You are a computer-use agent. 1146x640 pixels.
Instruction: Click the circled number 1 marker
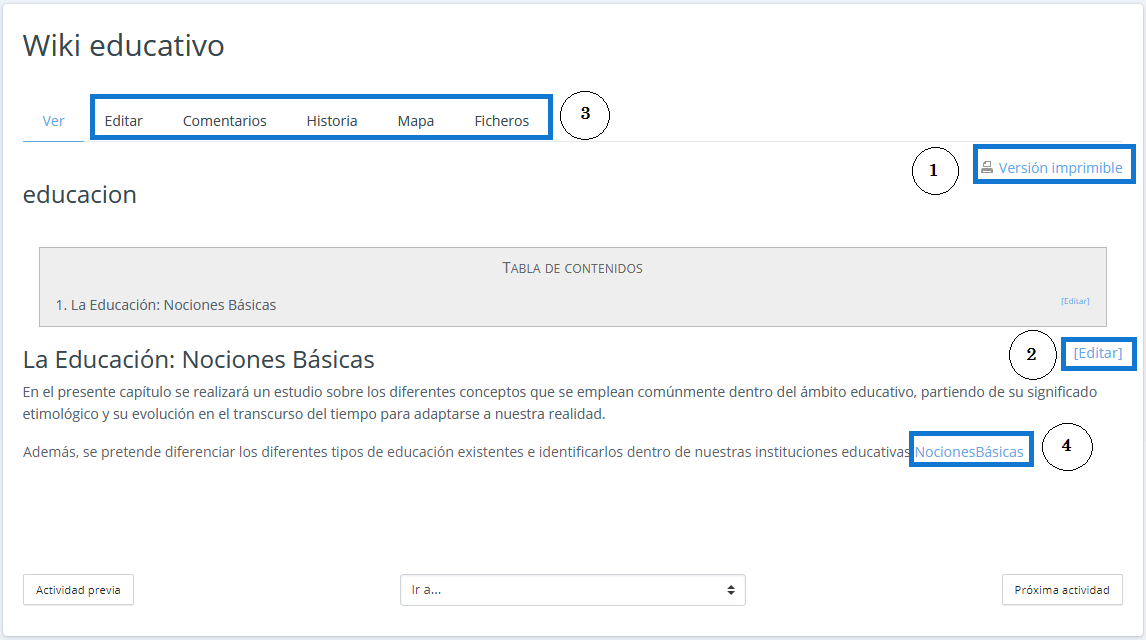pos(935,171)
